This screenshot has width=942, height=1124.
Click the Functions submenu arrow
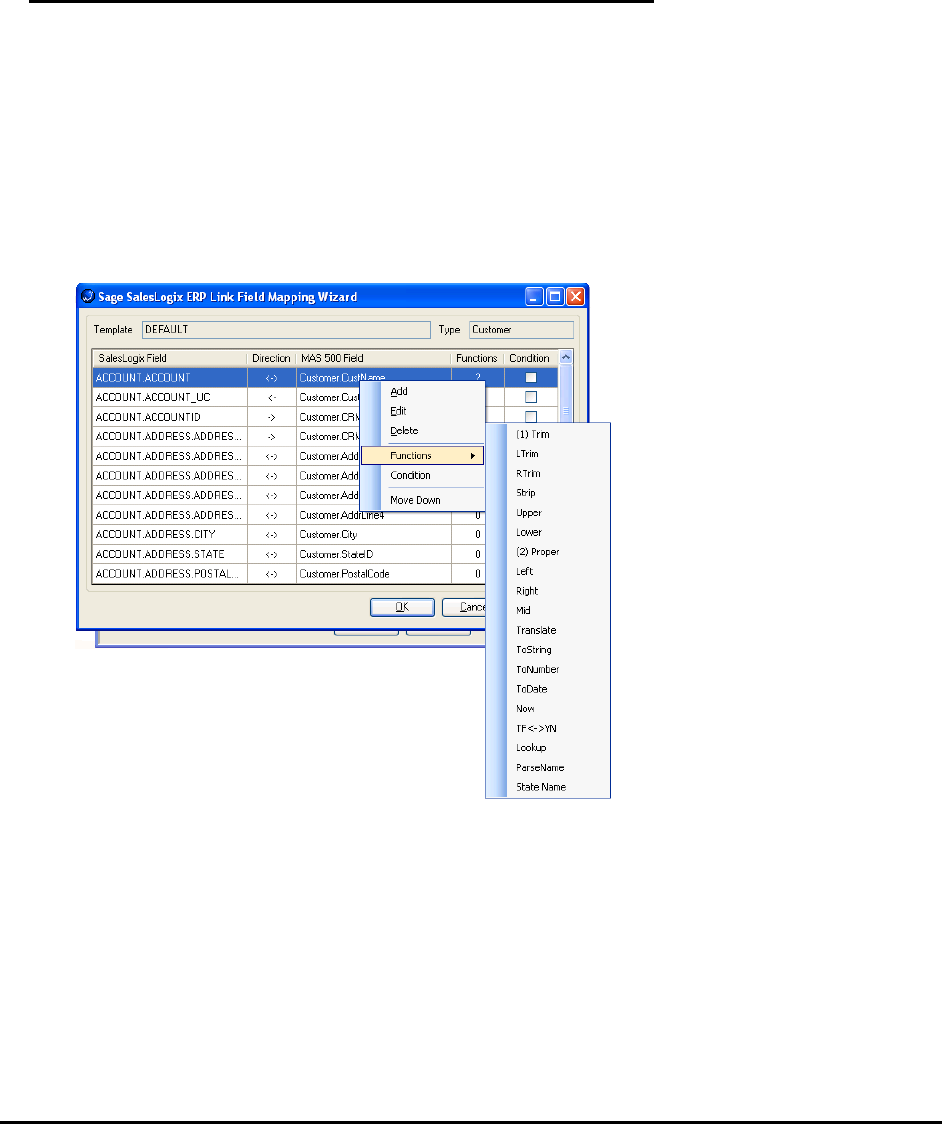pos(473,456)
